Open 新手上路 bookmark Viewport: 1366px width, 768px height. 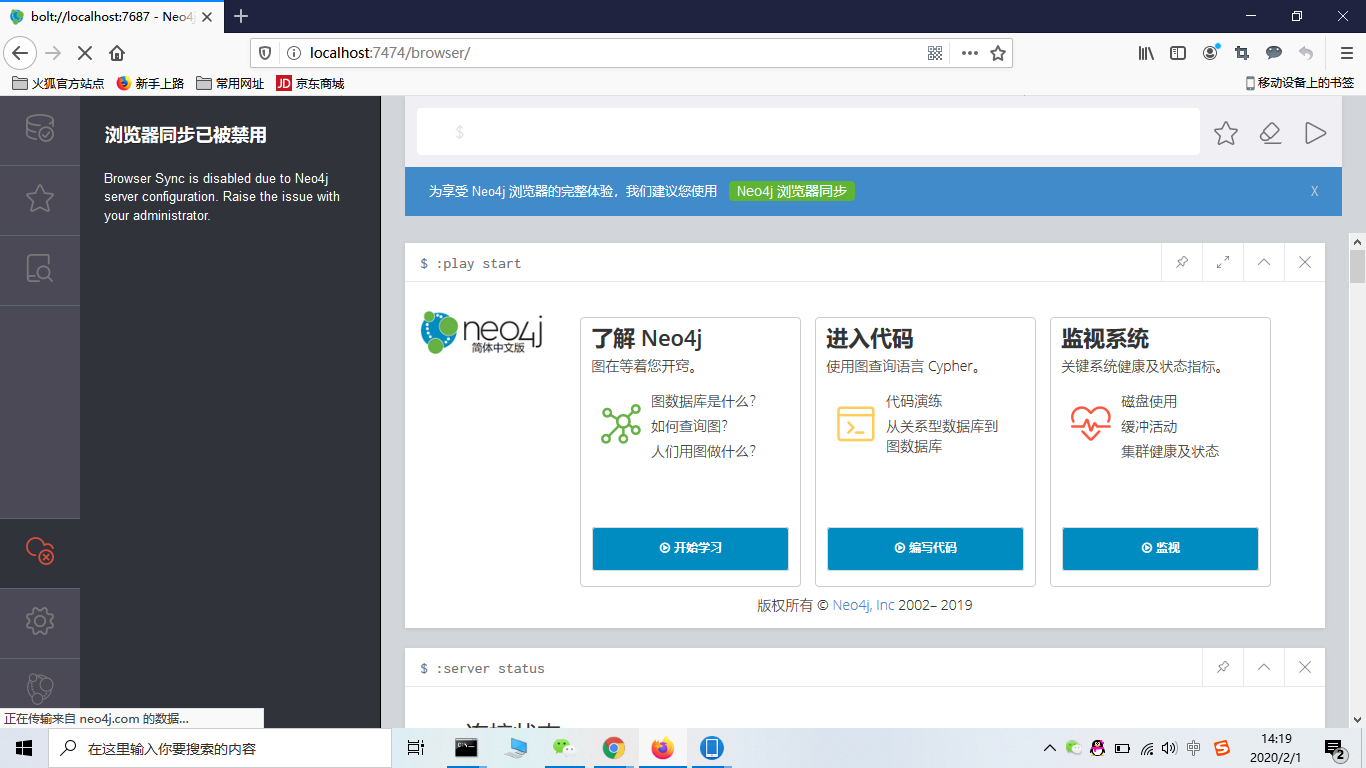150,83
